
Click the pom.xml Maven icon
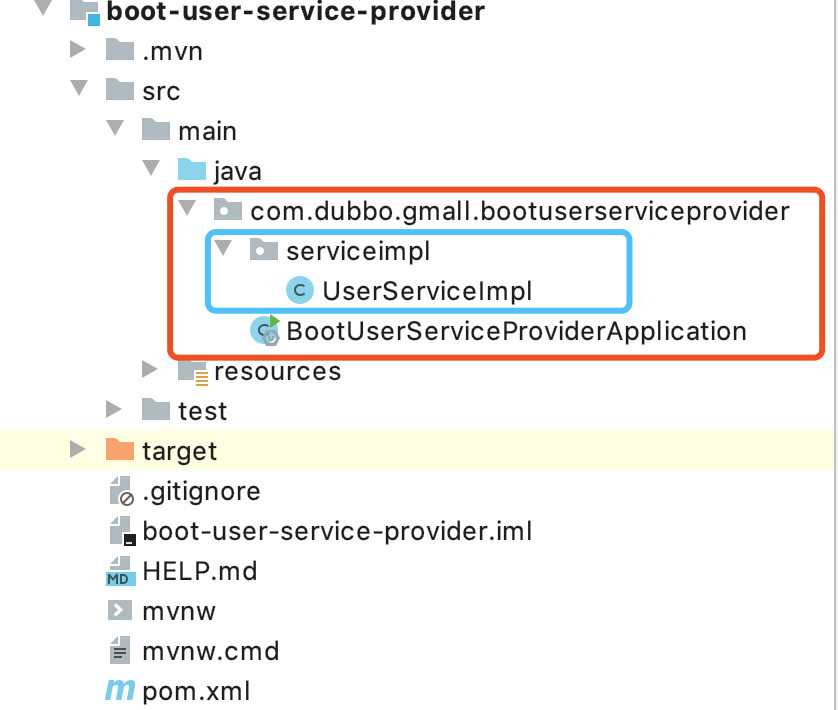pyautogui.click(x=120, y=690)
